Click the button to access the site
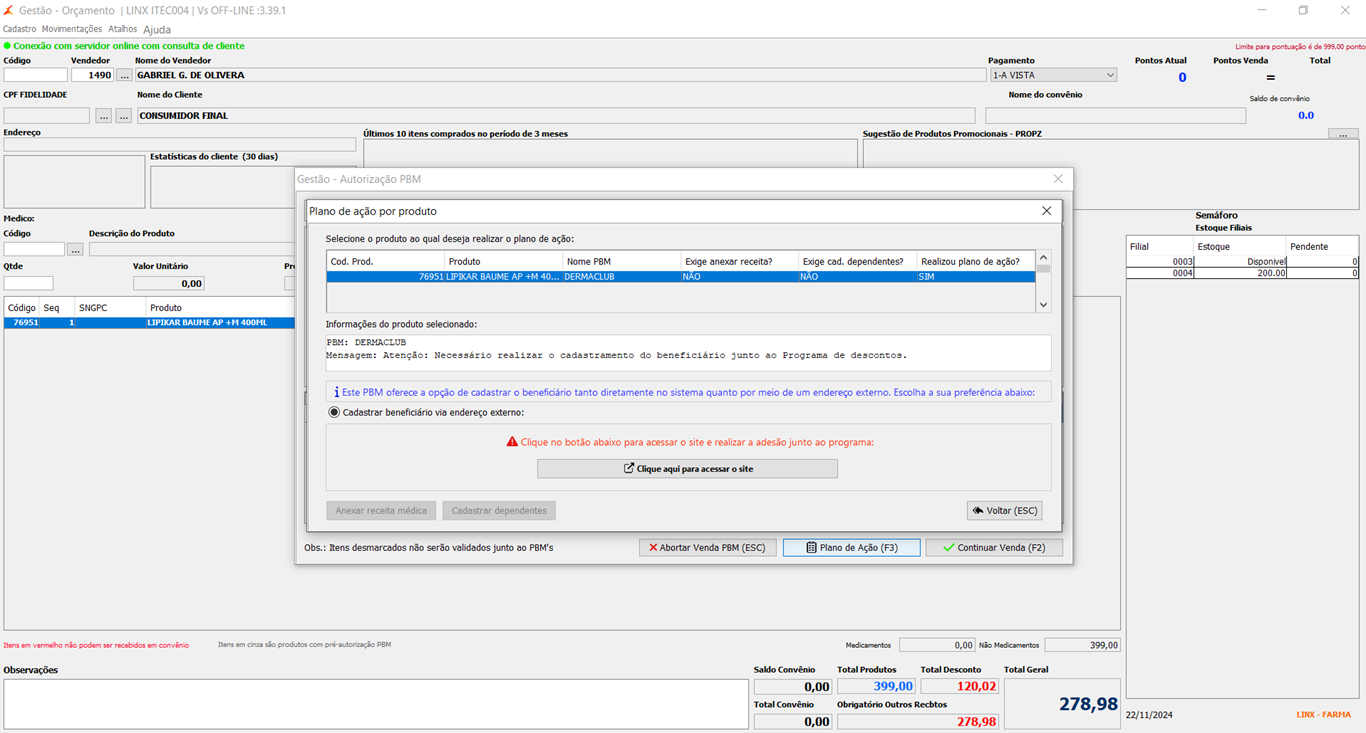Image resolution: width=1366 pixels, height=733 pixels. 687,468
